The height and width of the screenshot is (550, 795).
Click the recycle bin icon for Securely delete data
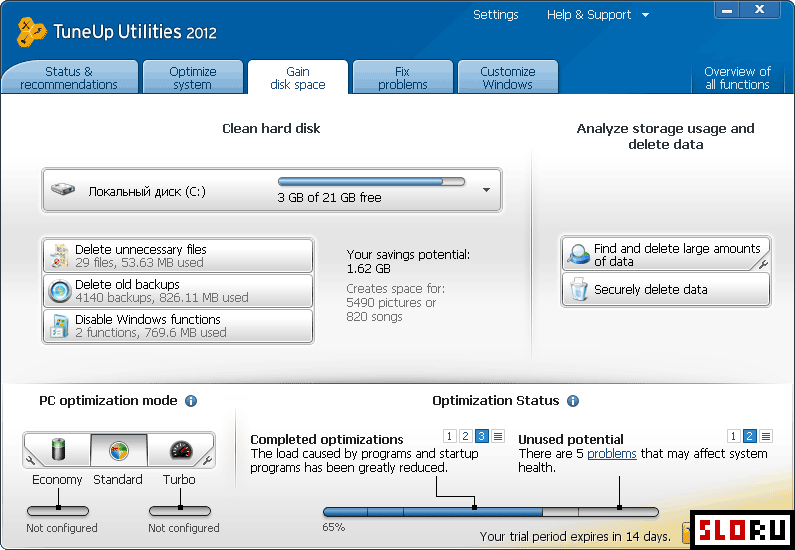click(579, 289)
